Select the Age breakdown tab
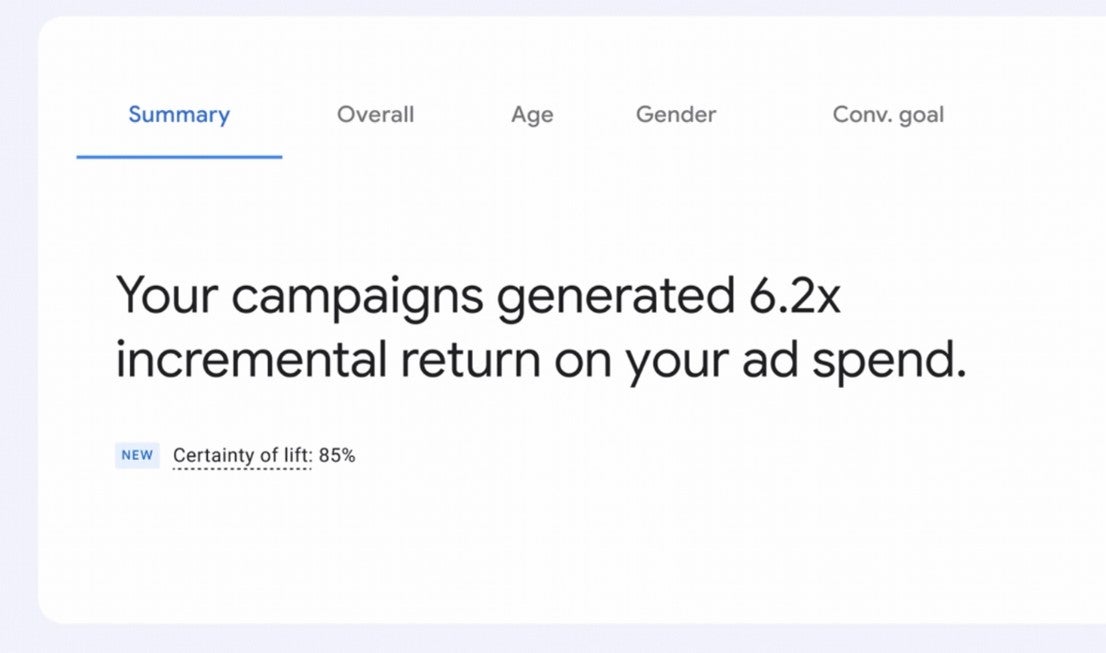The height and width of the screenshot is (653, 1106). pos(532,115)
